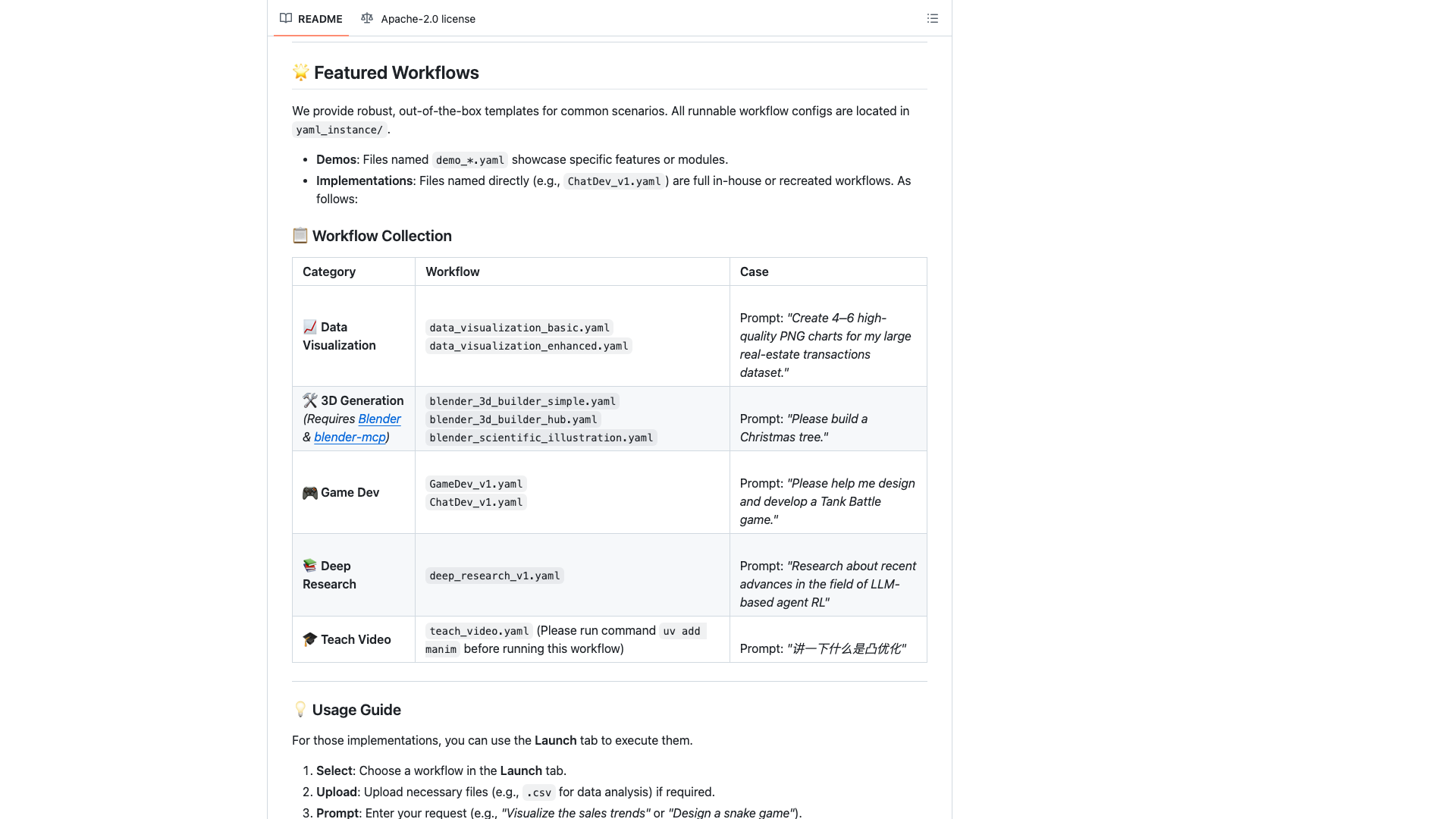Viewport: 1456px width, 819px height.
Task: Open the Apache-2.0 license tab
Action: coord(419,18)
